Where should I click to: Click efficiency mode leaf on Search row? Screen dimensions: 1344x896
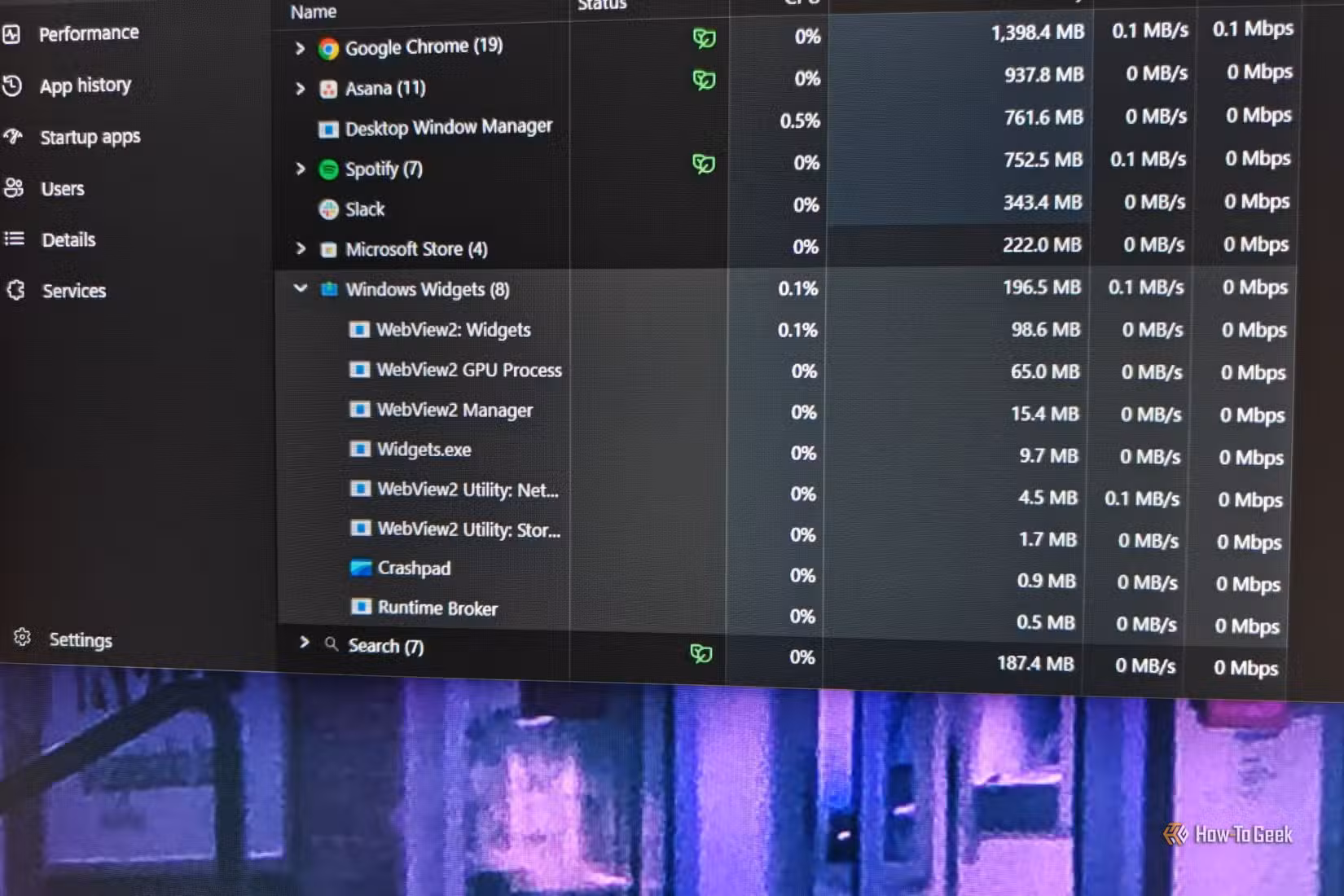[701, 653]
